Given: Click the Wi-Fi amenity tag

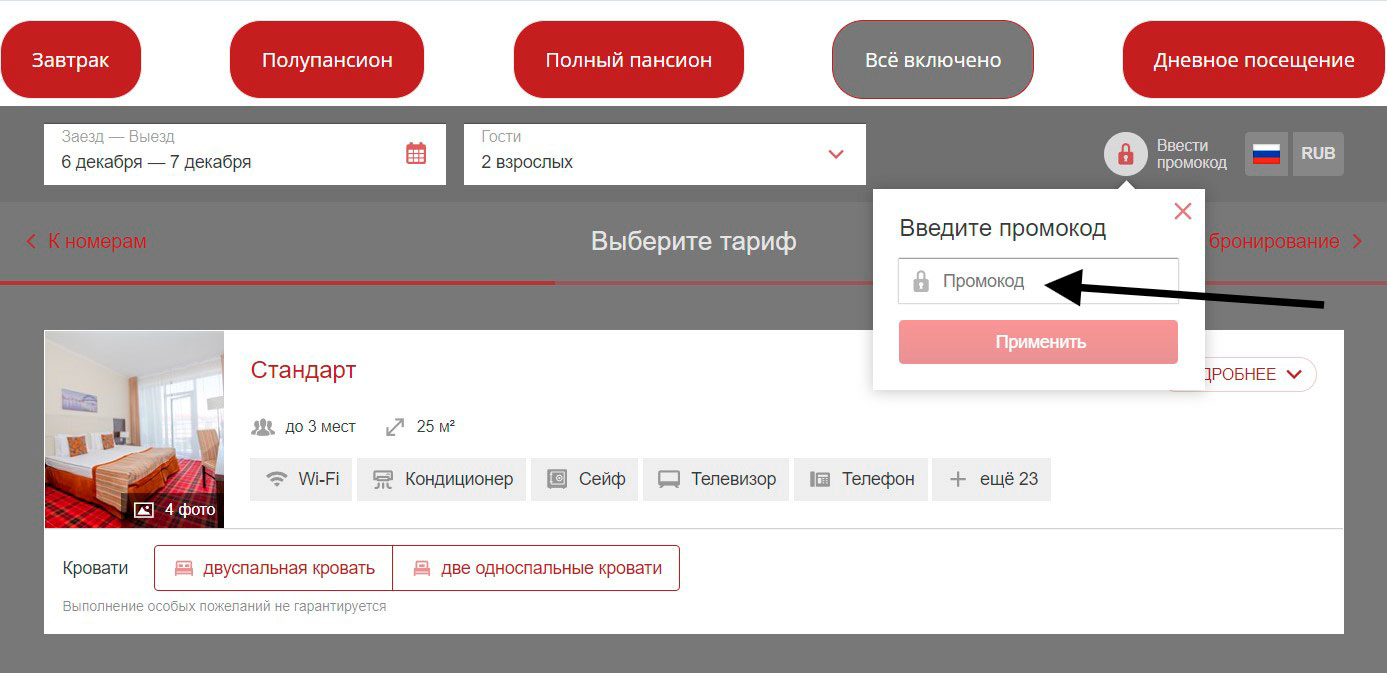Looking at the screenshot, I should point(301,479).
